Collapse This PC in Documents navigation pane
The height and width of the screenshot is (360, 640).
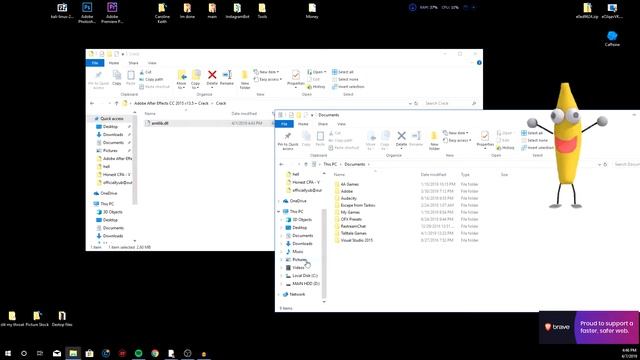279,211
